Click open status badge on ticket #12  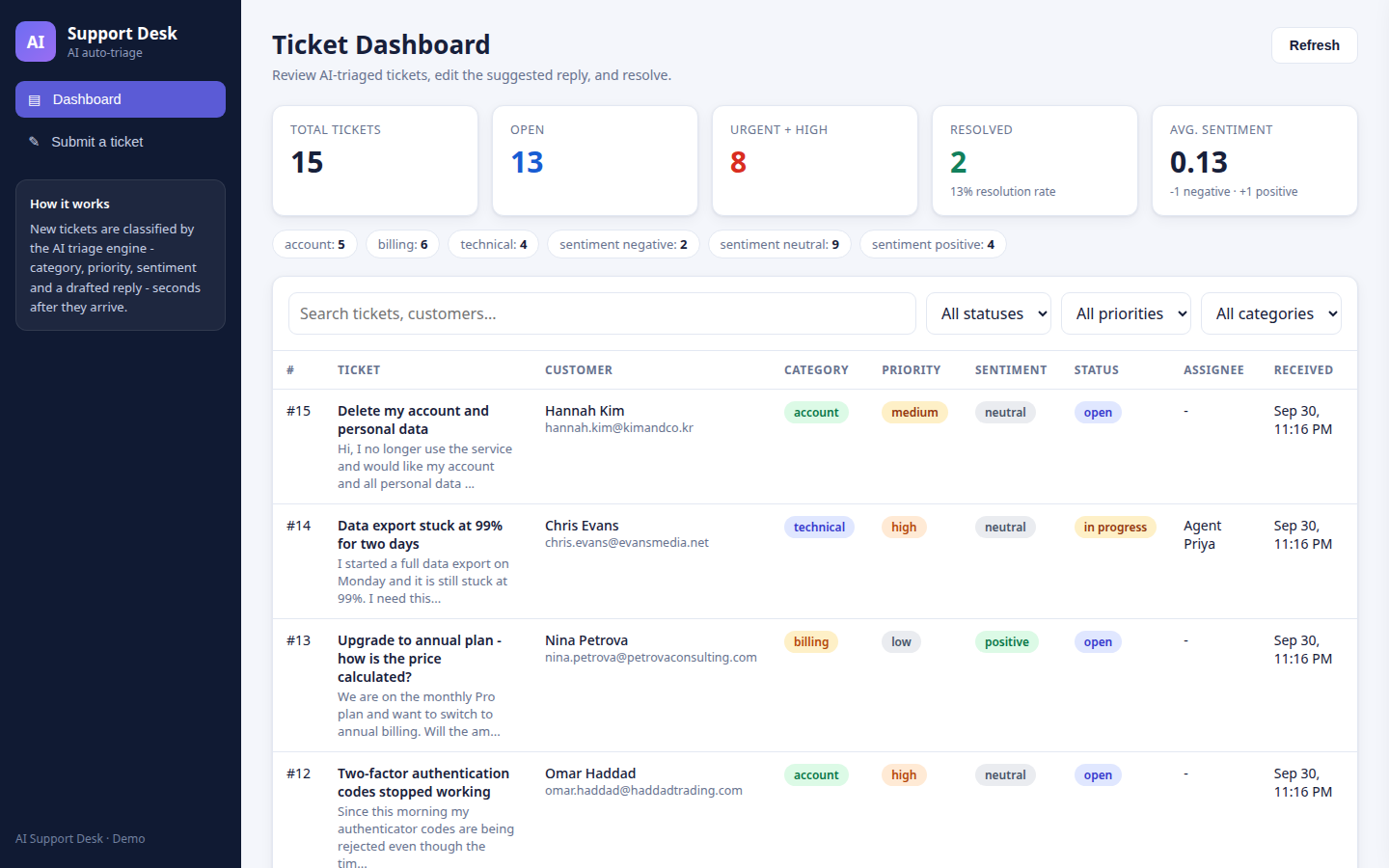pos(1098,775)
